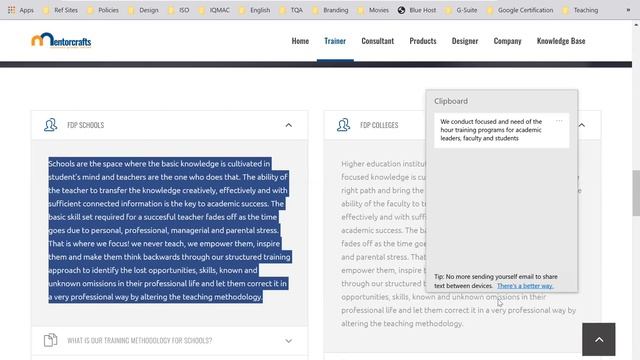Viewport: 640px width, 360px height.
Task: Open the Branding bookmark folder
Action: tap(330, 10)
